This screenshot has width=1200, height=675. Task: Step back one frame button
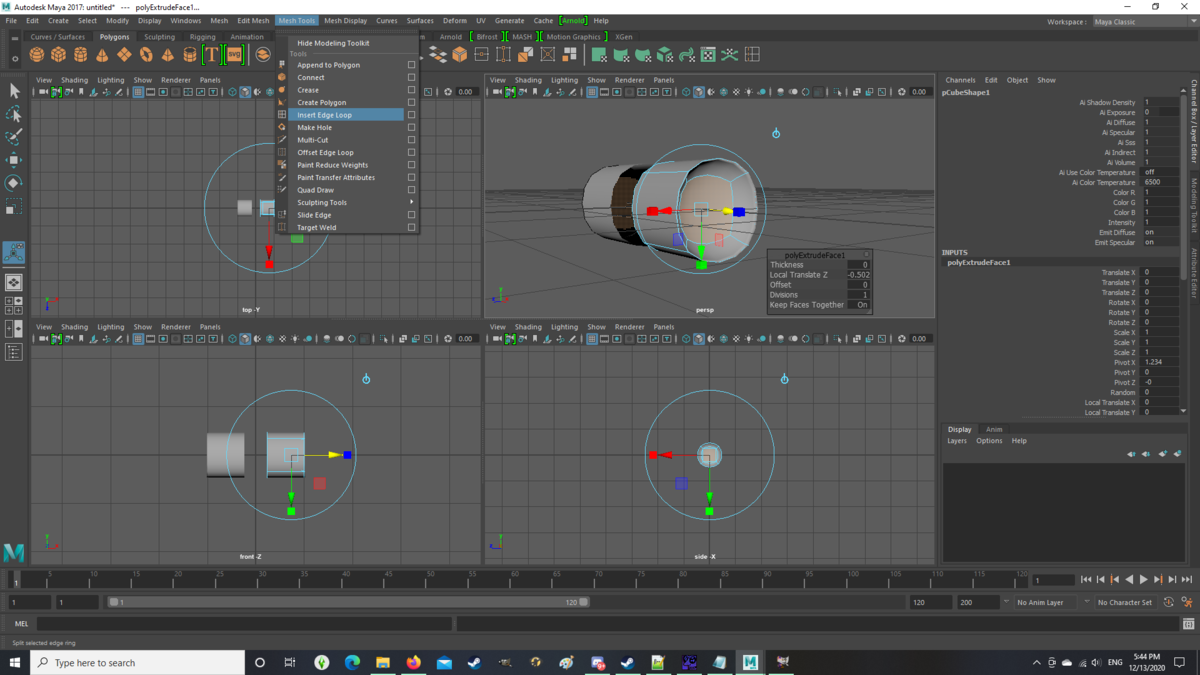point(1101,579)
